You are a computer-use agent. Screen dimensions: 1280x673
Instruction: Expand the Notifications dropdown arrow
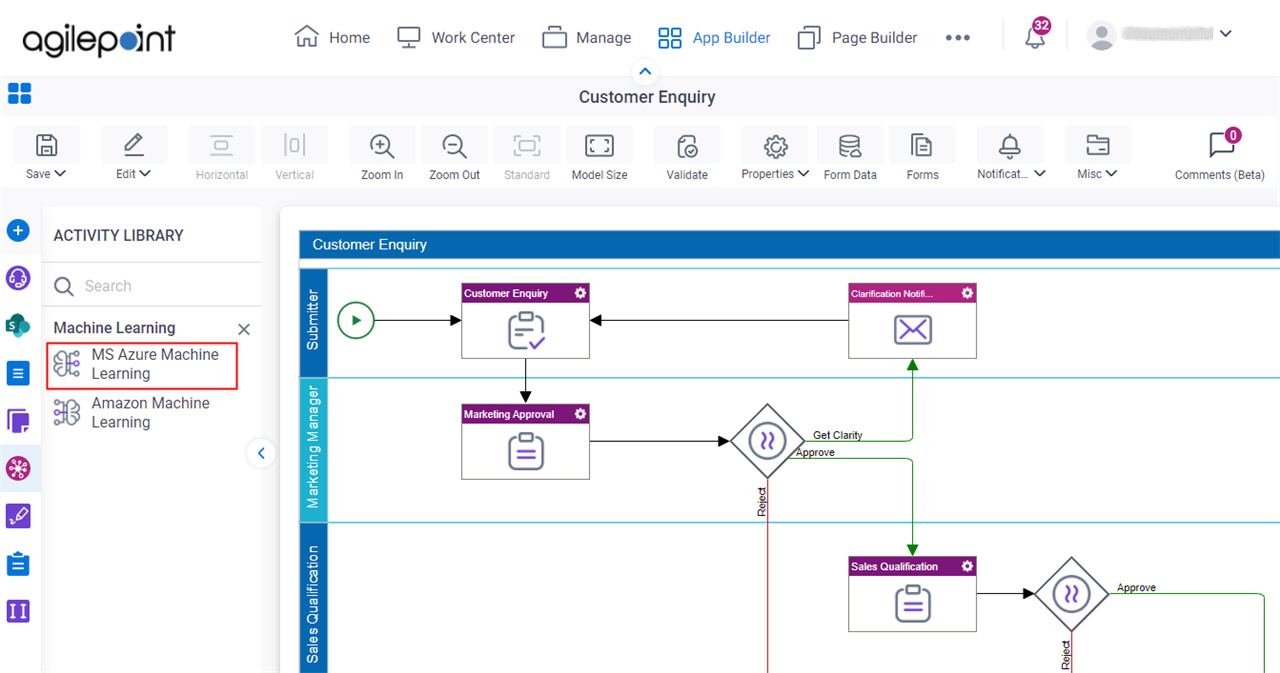pos(1040,174)
